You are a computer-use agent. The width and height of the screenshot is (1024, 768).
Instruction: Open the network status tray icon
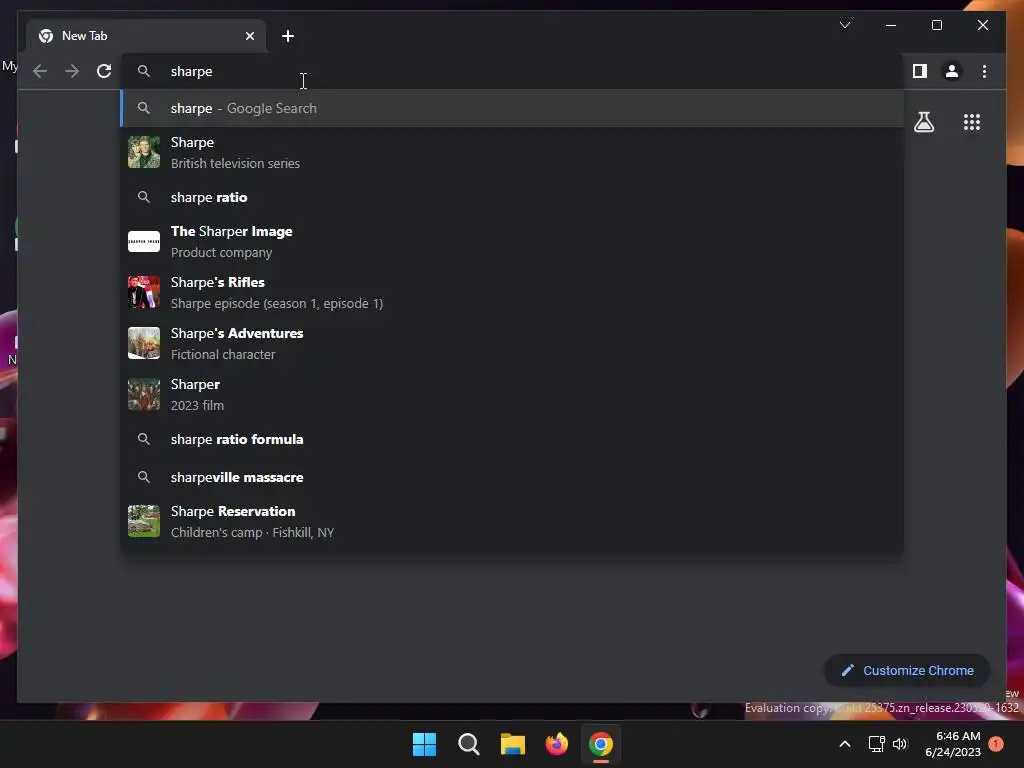tap(876, 744)
